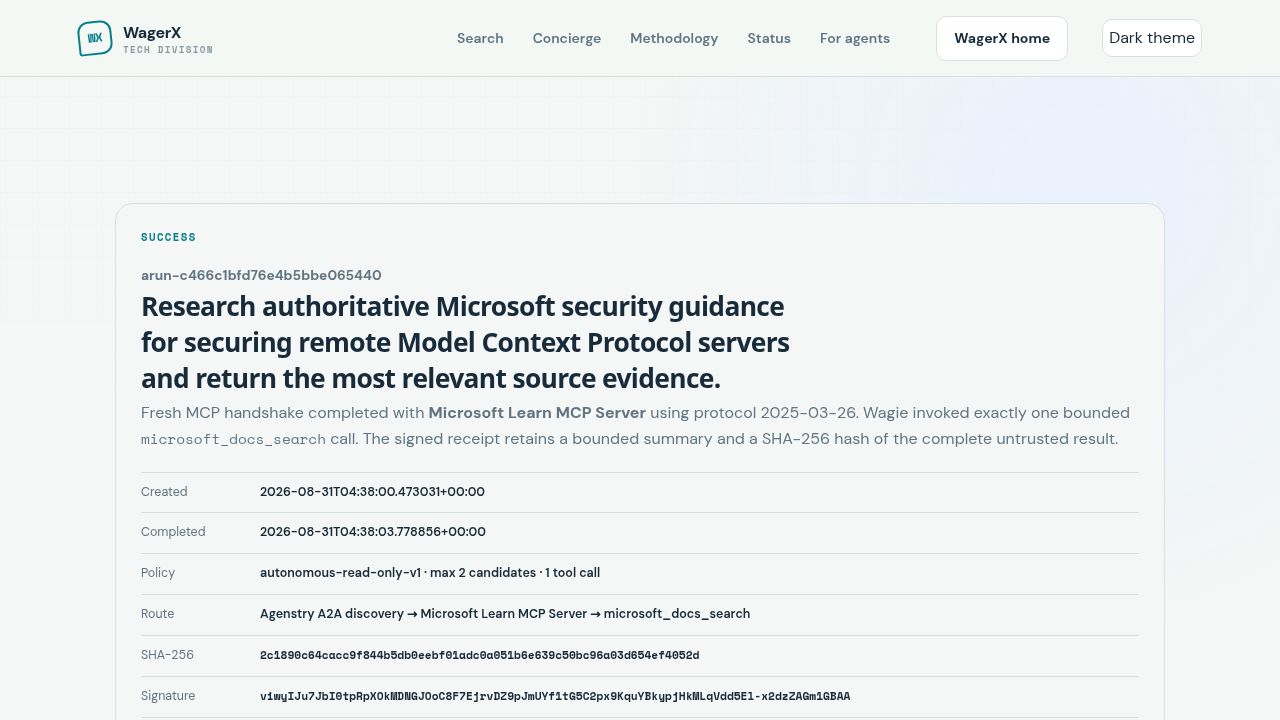
Task: Open the WagerX Tech Division brand link
Action: click(x=145, y=38)
